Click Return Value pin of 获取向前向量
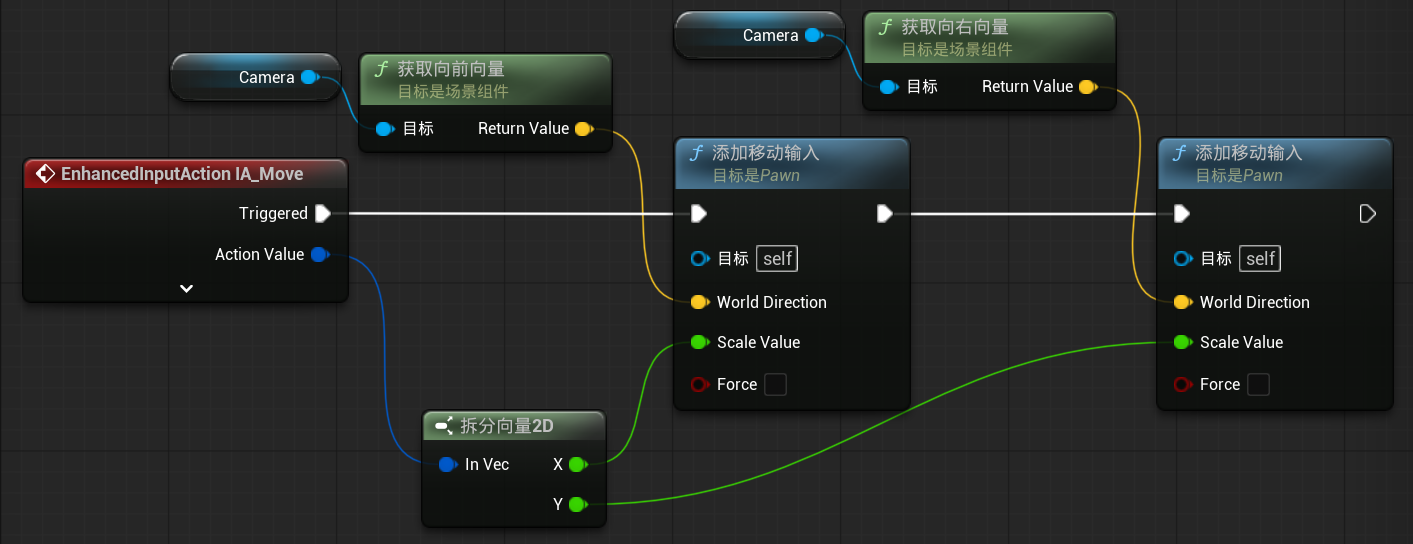Viewport: 1413px width, 544px height. [584, 129]
